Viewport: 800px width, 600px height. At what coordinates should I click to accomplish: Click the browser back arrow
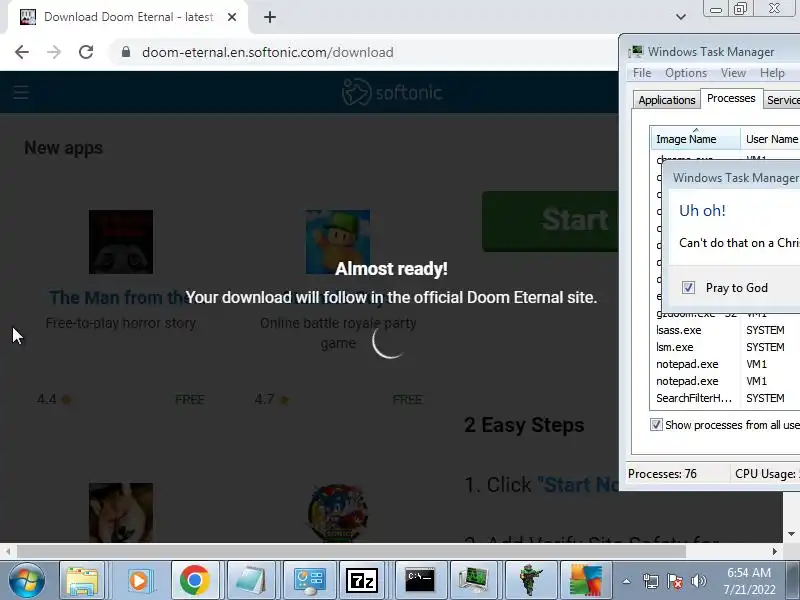point(22,52)
